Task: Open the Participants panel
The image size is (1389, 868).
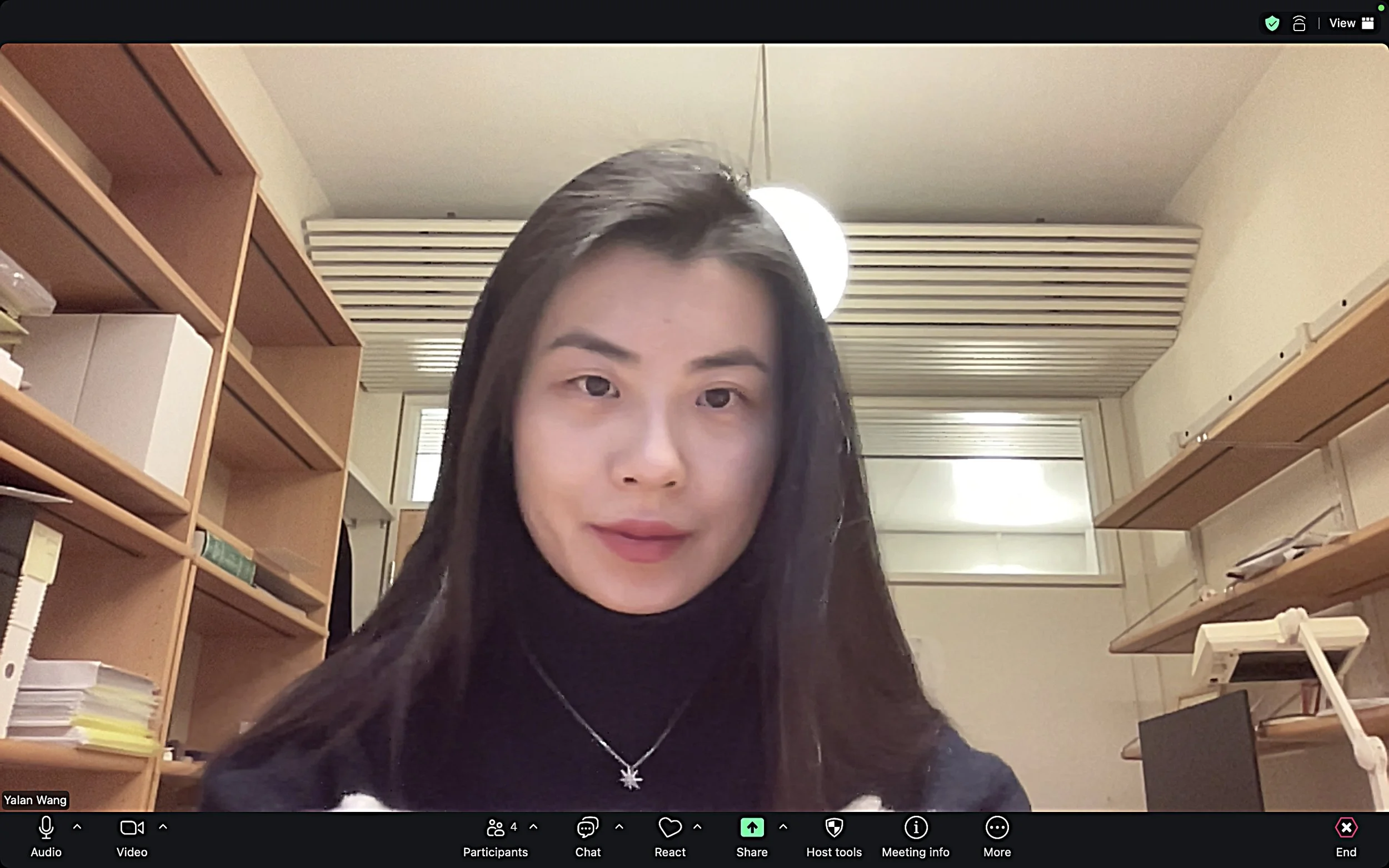Action: tap(495, 829)
